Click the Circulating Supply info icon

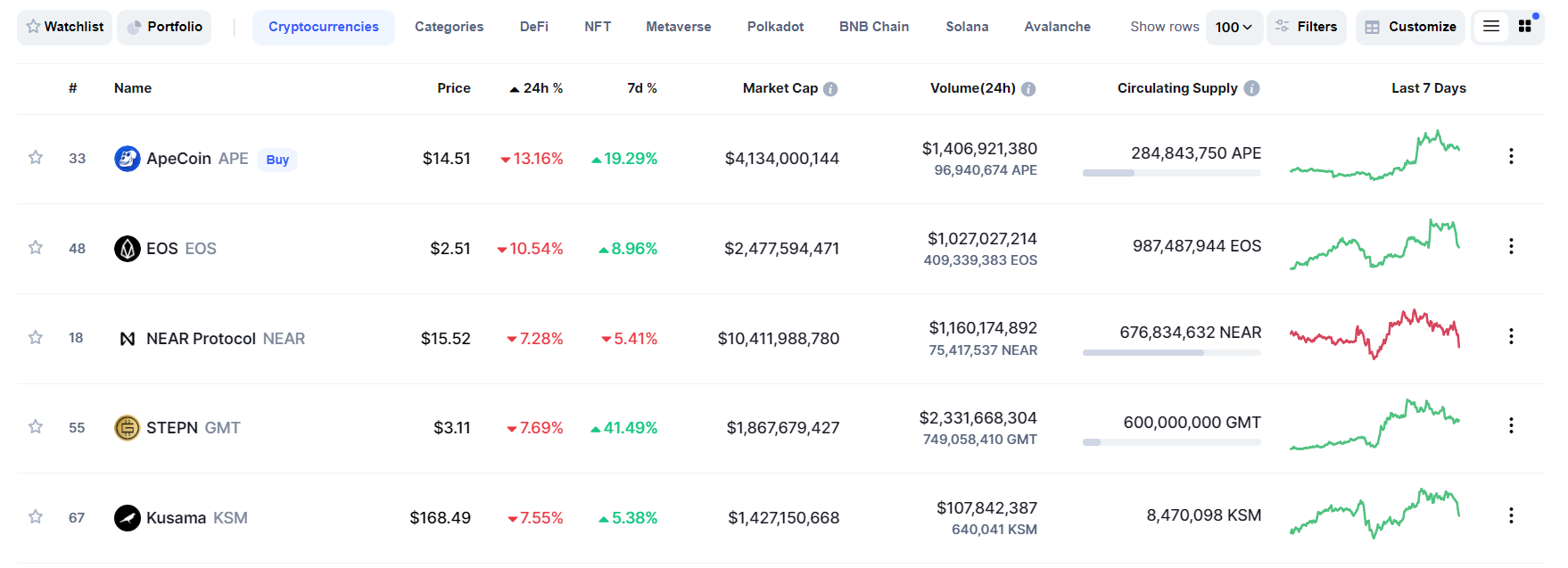[1251, 88]
